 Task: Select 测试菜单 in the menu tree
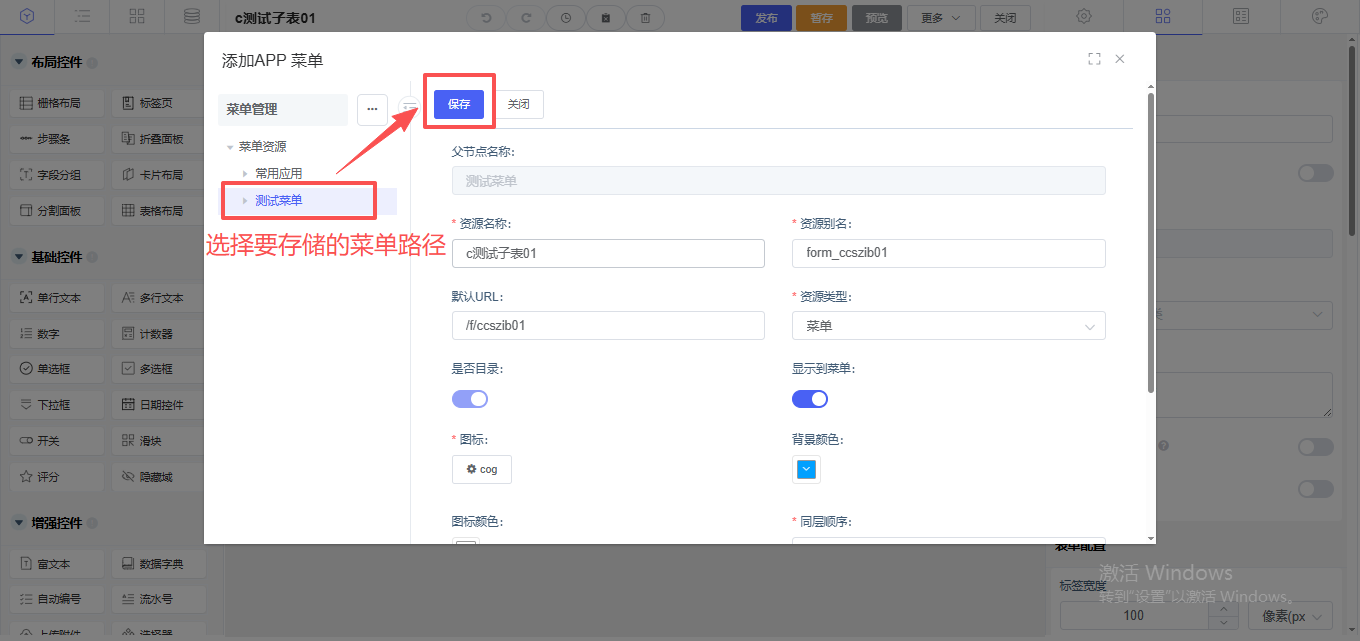pyautogui.click(x=279, y=200)
